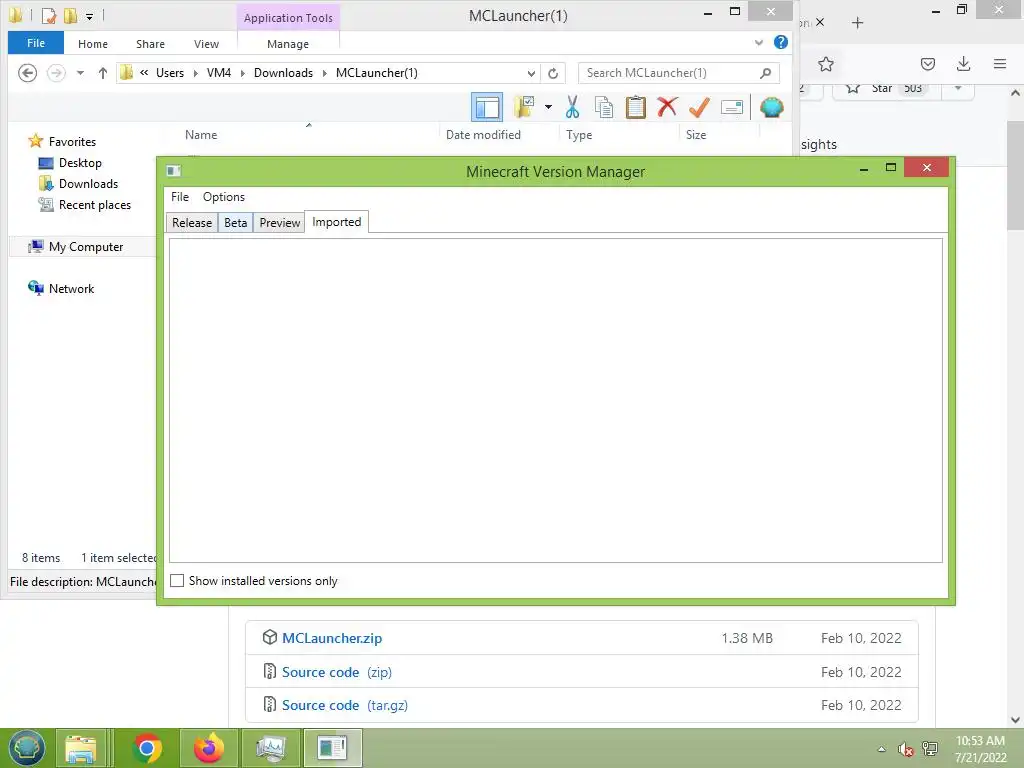Sort by Size column header
Image resolution: width=1024 pixels, height=768 pixels.
tap(696, 135)
